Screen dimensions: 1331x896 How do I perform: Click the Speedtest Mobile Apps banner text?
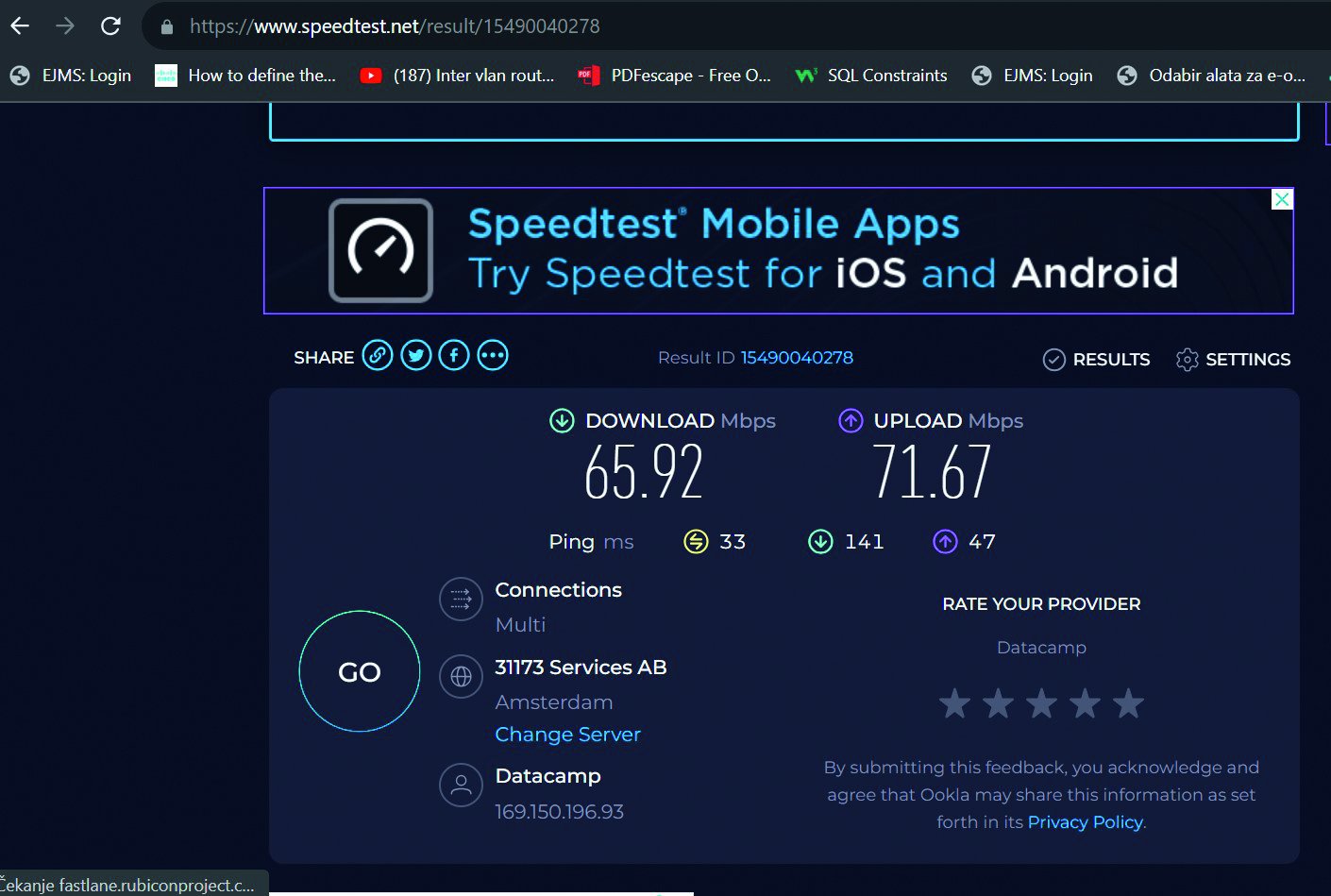click(x=714, y=224)
